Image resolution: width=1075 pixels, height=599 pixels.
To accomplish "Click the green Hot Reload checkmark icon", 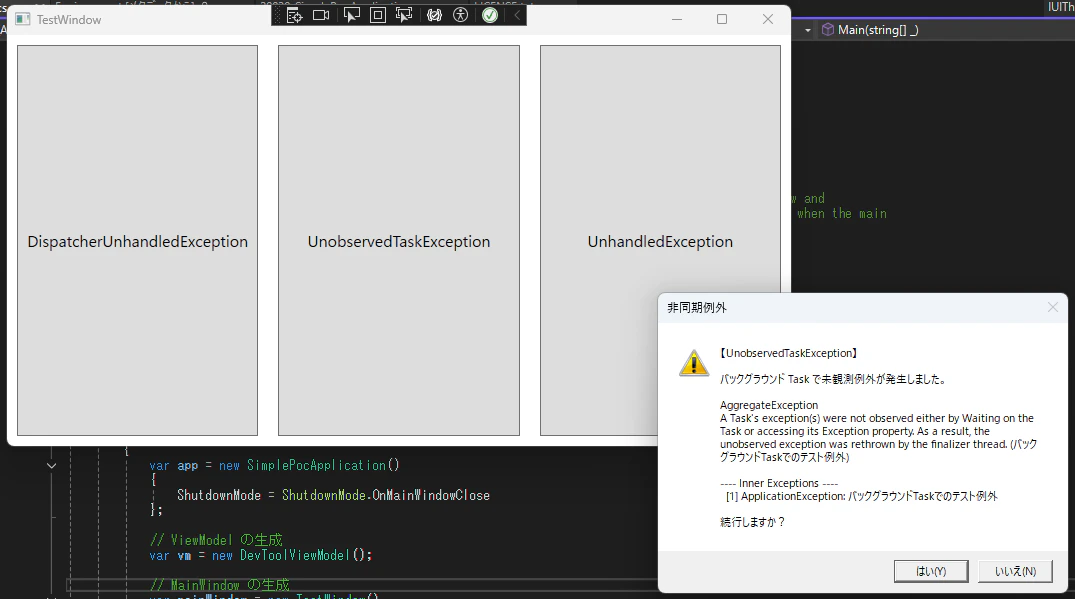I will [x=490, y=15].
